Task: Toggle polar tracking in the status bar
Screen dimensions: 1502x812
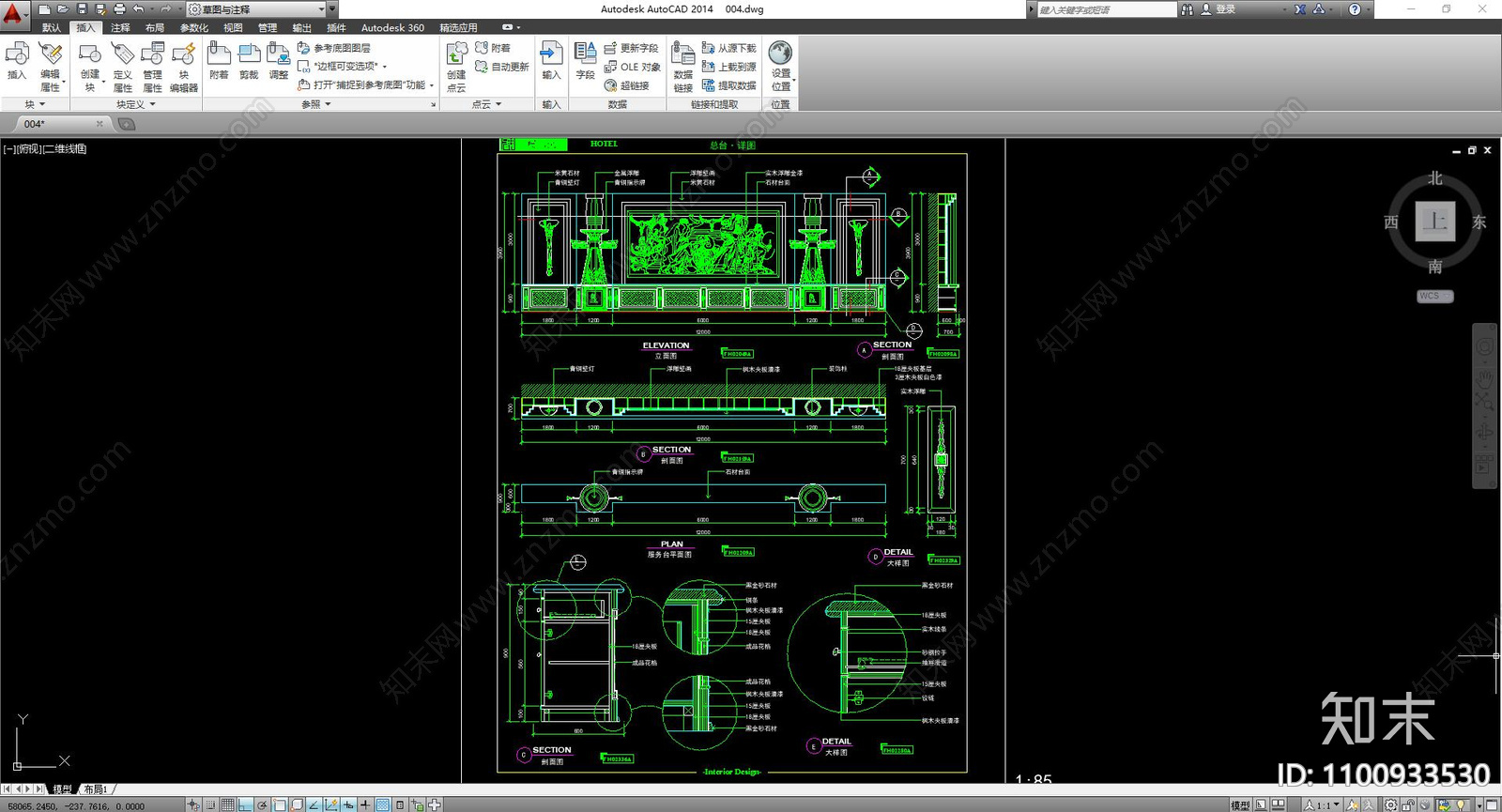Action: [x=263, y=804]
